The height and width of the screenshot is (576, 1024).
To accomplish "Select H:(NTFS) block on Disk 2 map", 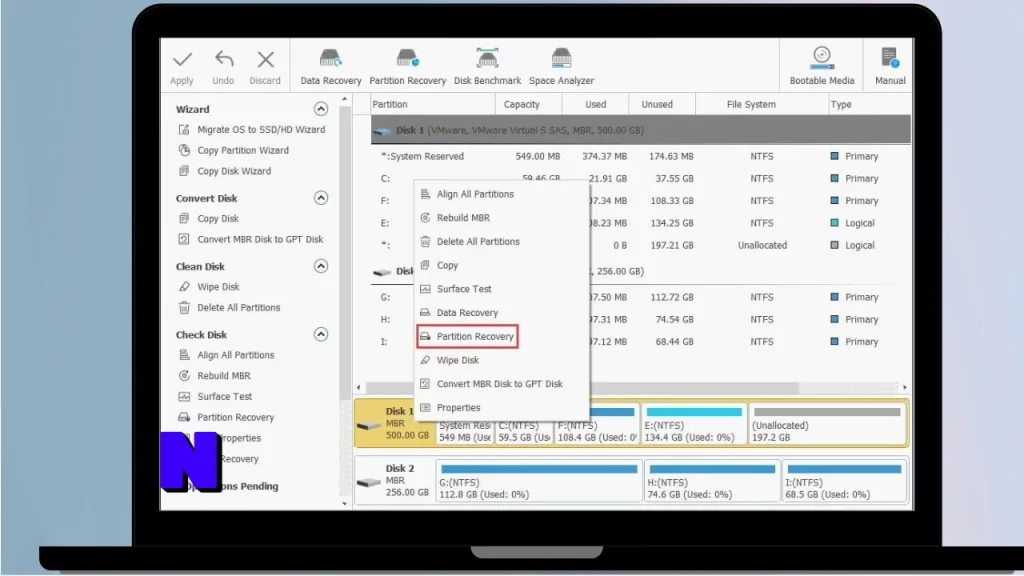I will coord(712,481).
